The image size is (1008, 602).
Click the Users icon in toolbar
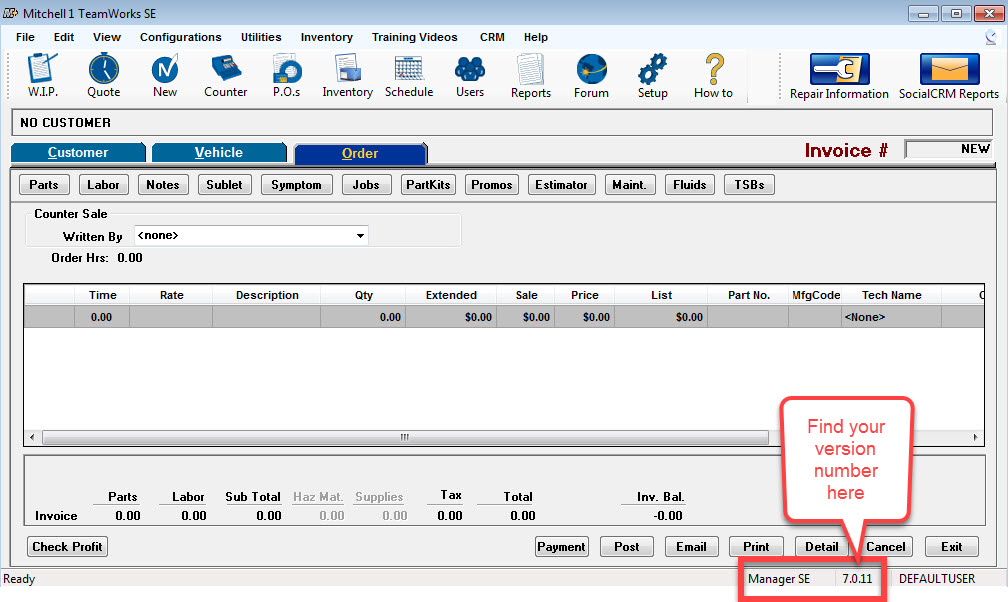pyautogui.click(x=470, y=75)
